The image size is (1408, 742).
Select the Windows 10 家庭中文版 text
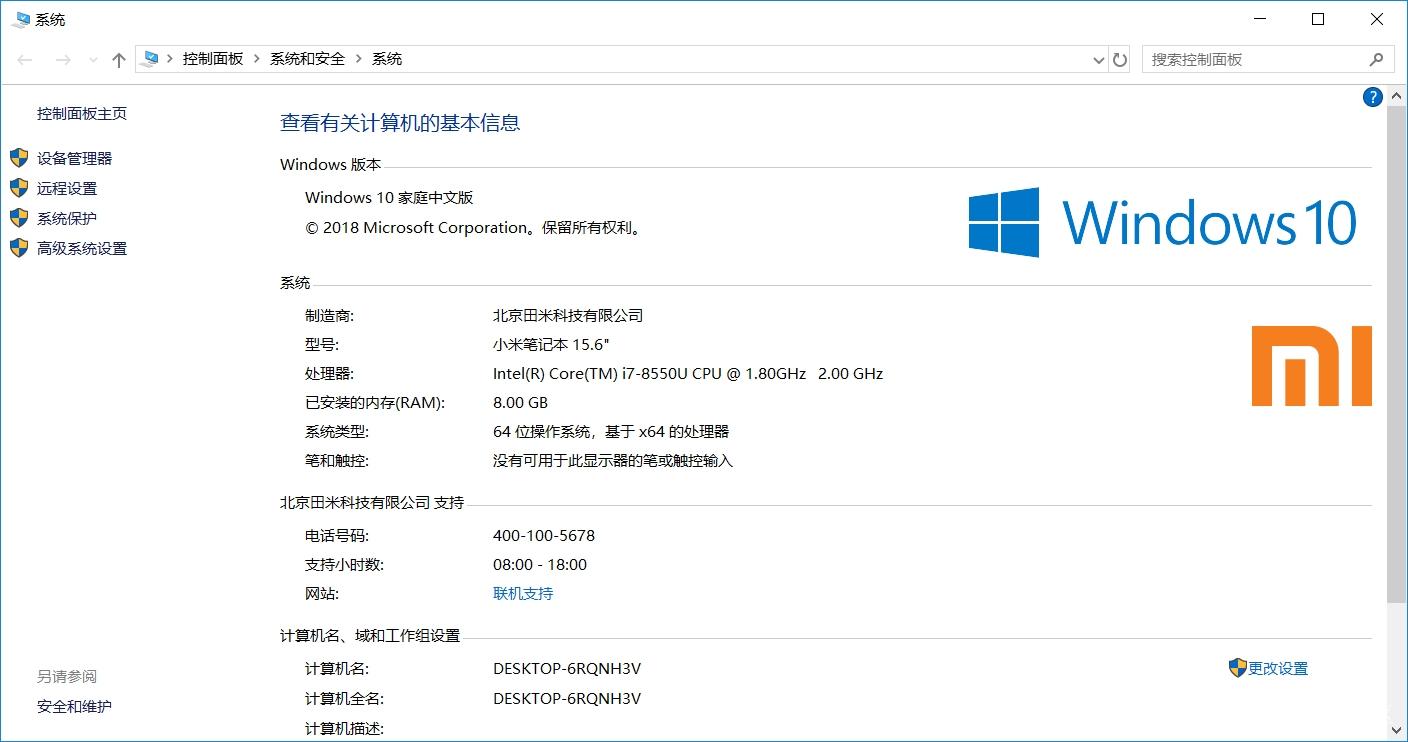(389, 197)
